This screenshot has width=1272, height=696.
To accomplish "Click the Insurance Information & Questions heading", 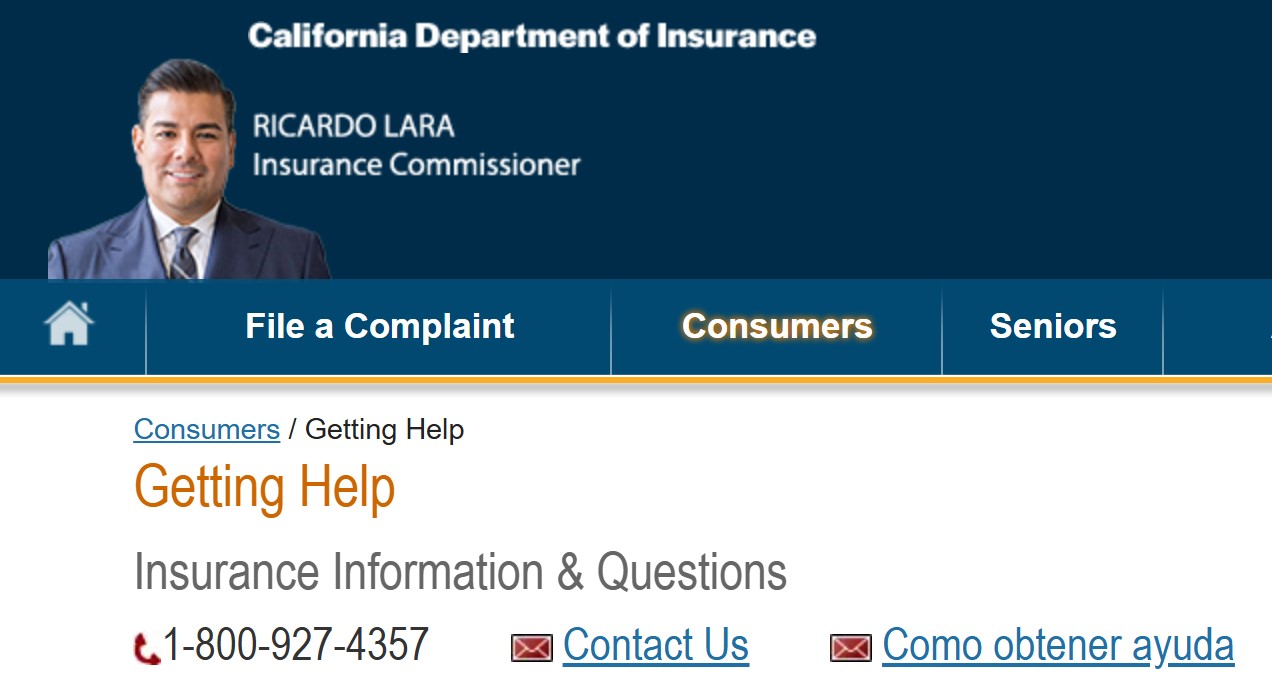I will (x=460, y=572).
